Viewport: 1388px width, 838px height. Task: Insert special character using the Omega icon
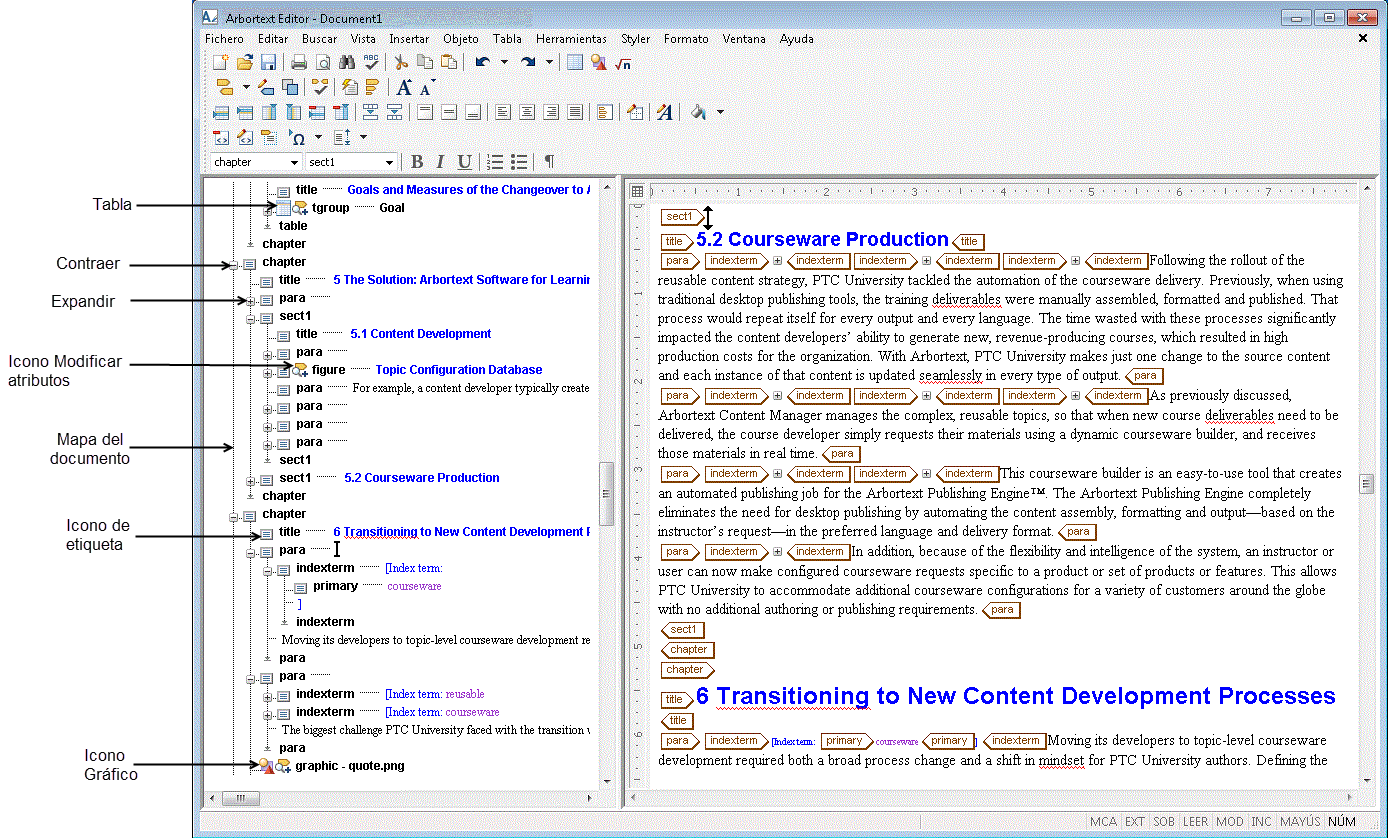tap(297, 137)
